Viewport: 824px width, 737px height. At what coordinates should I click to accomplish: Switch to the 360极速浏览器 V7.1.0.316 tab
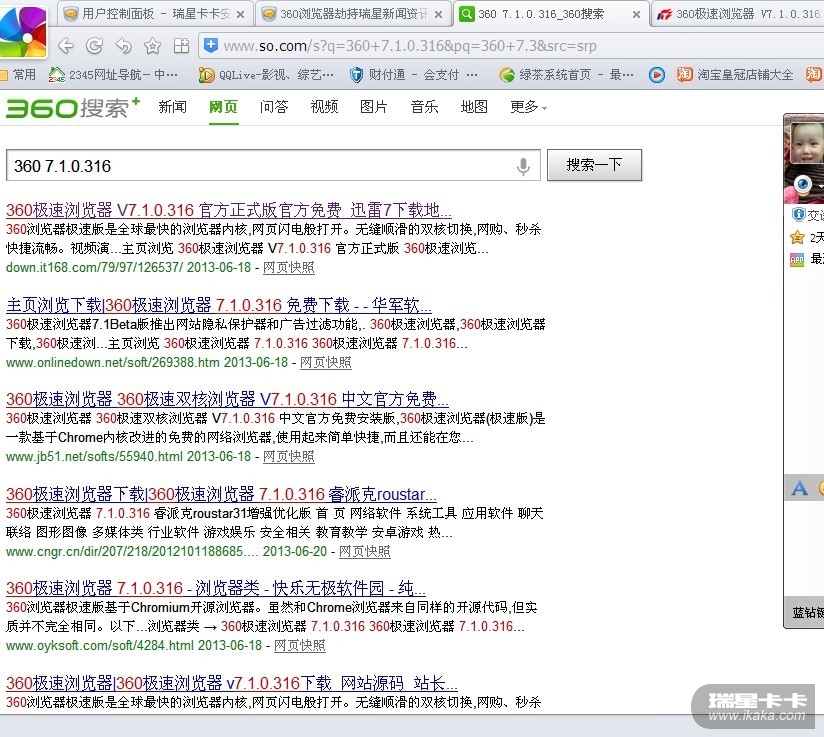[x=738, y=14]
